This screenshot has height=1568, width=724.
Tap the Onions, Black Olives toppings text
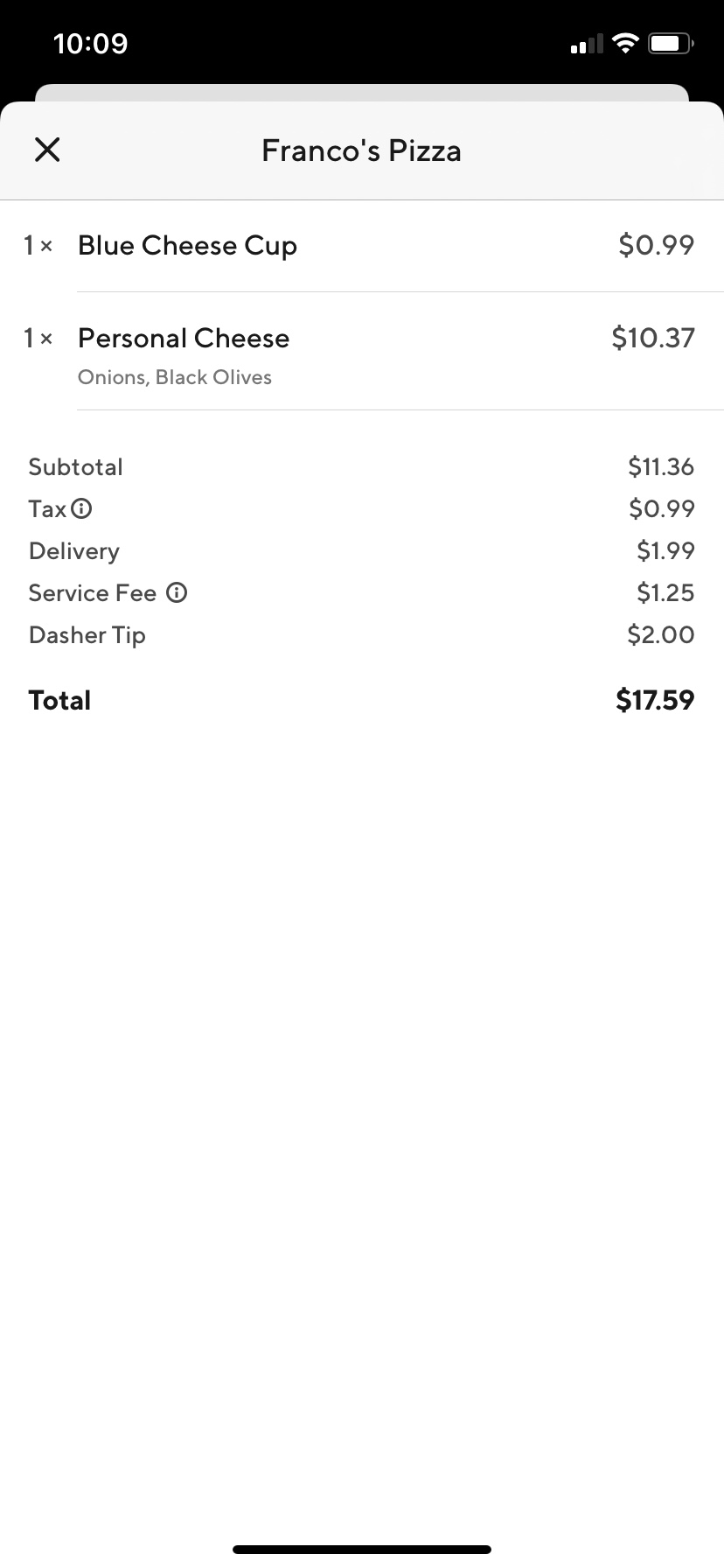click(x=175, y=377)
